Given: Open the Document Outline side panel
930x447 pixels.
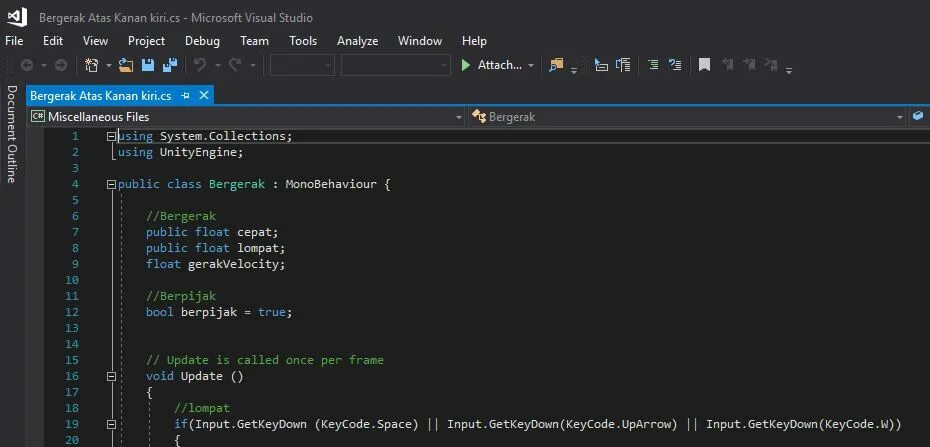Looking at the screenshot, I should (11, 134).
